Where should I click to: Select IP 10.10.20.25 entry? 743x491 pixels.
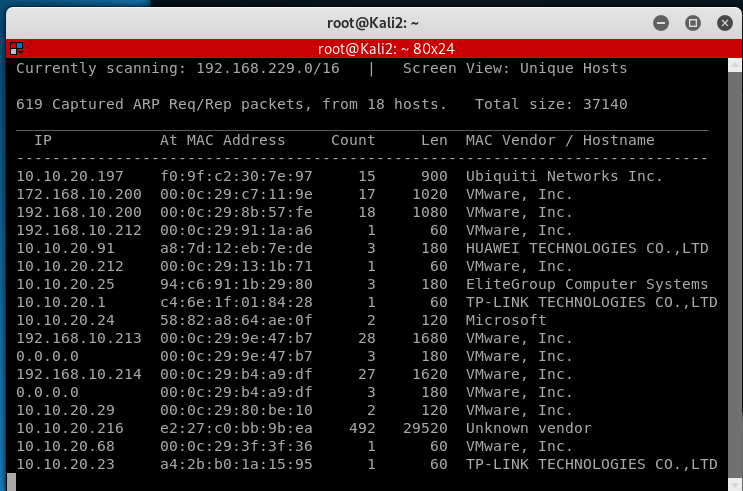tap(65, 284)
